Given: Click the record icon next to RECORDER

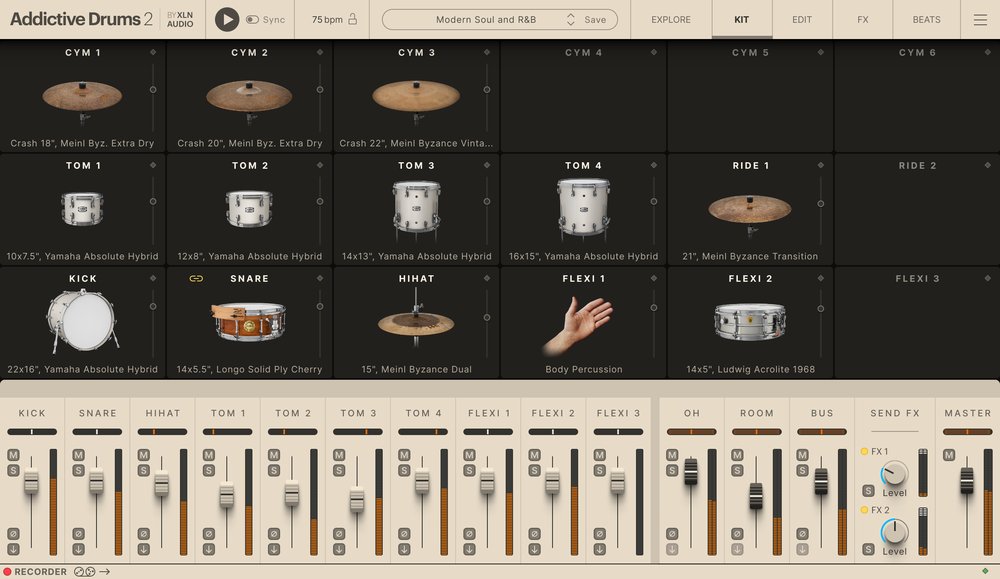Looking at the screenshot, I should click(10, 572).
